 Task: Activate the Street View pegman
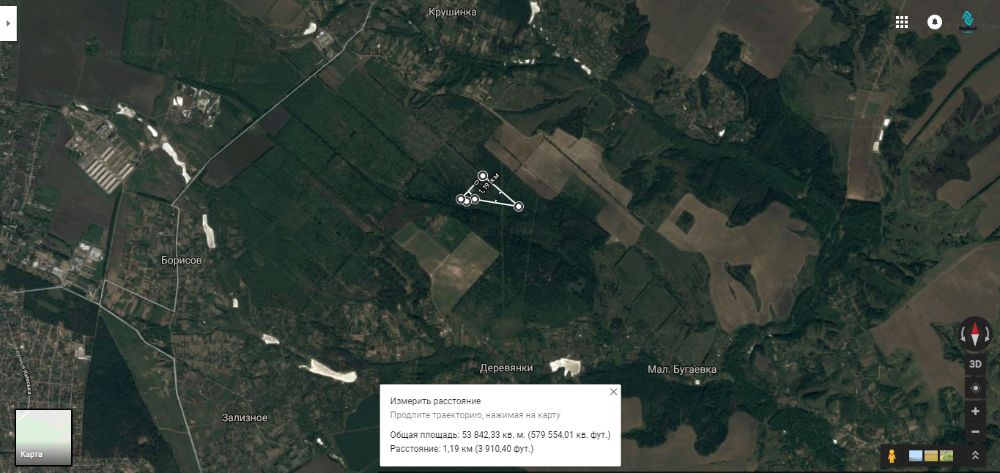click(x=892, y=455)
